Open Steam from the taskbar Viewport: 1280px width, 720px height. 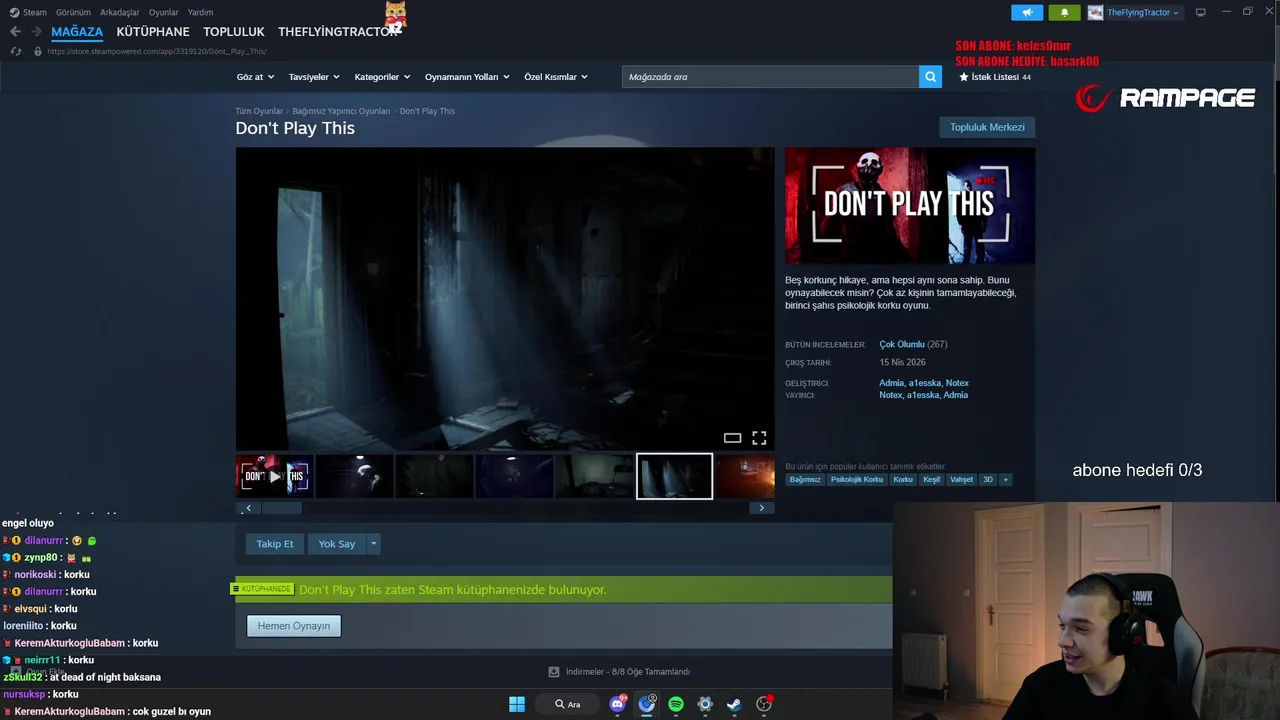pyautogui.click(x=734, y=704)
